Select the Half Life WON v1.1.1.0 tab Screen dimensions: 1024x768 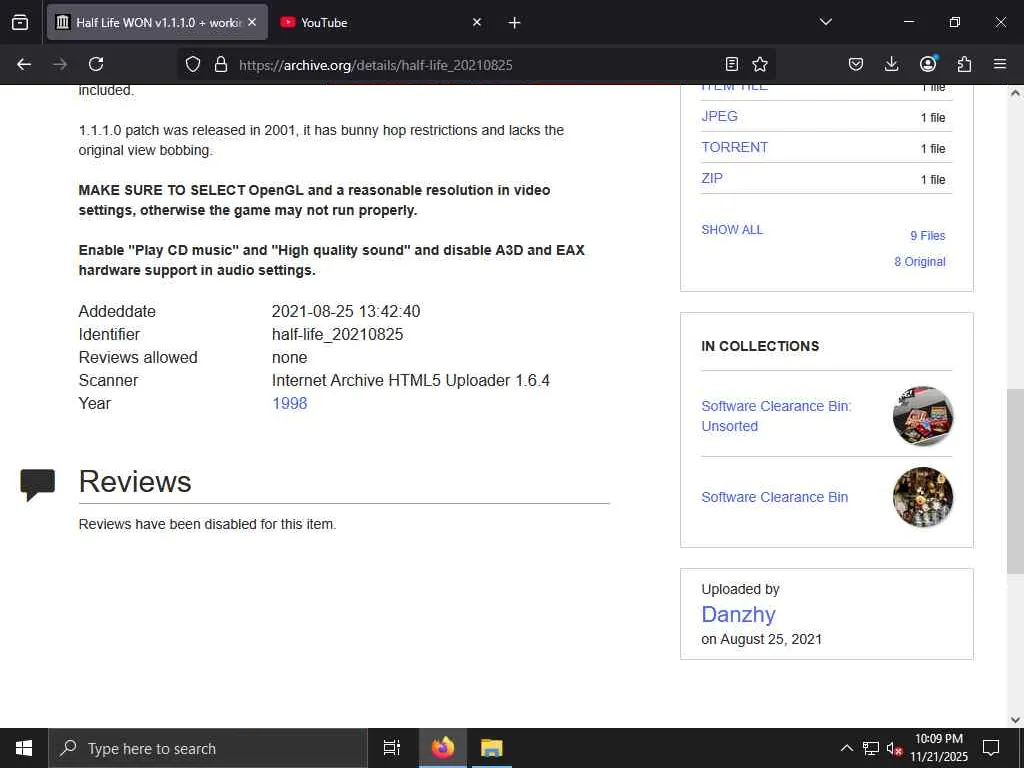157,22
